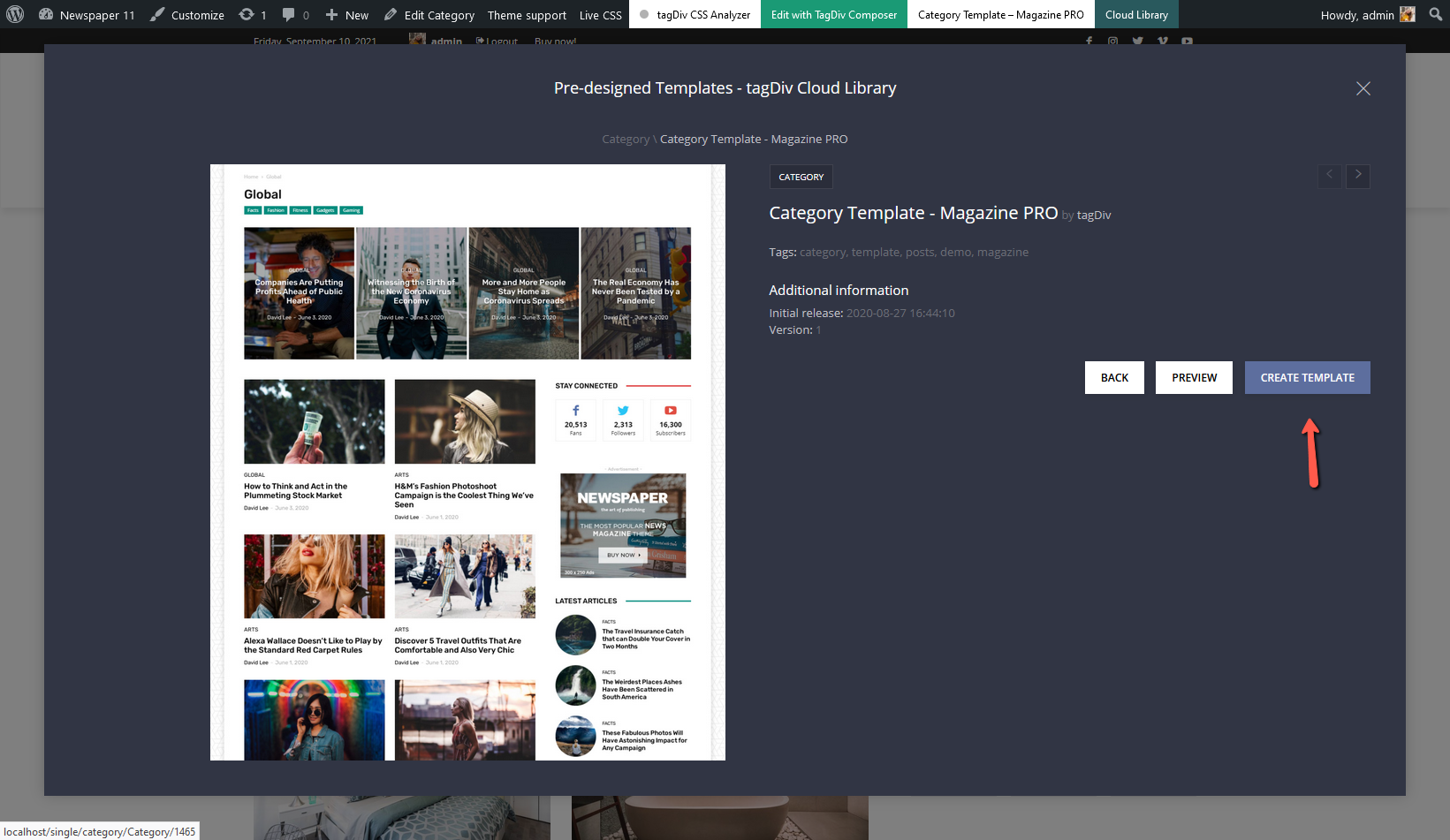Screen dimensions: 1450x840
Task: Click 'Companies Are Putting Profits' featured post
Action: [299, 291]
